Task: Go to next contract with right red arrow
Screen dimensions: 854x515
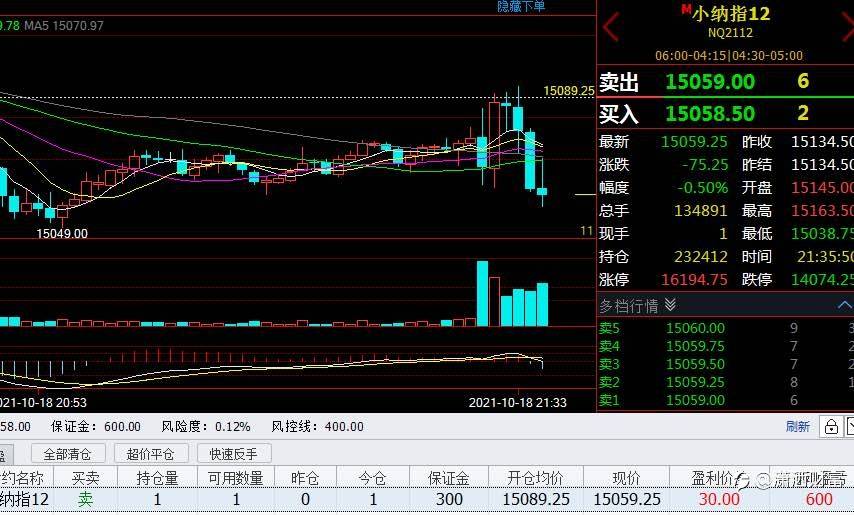Action: (x=847, y=26)
